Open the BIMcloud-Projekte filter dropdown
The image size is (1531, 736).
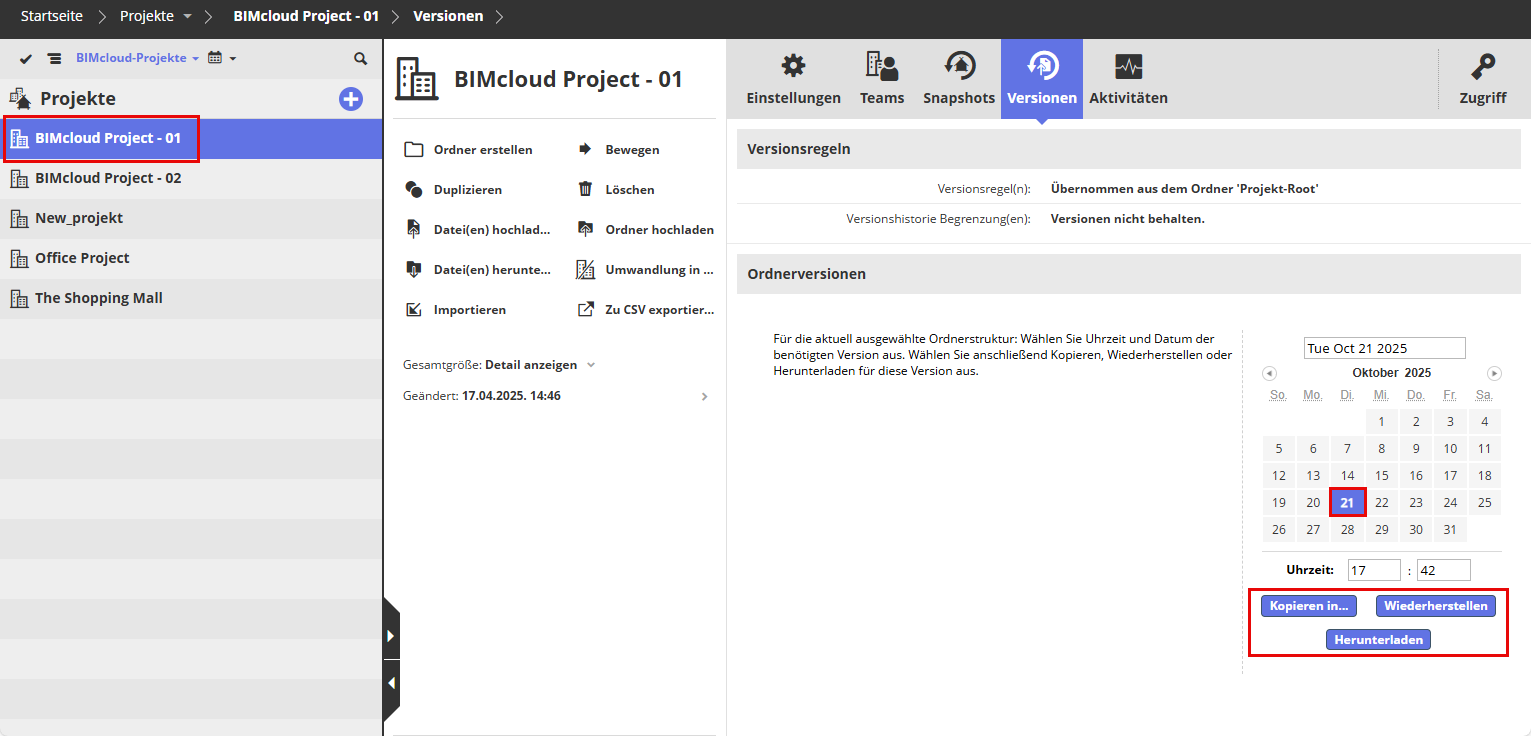(137, 58)
